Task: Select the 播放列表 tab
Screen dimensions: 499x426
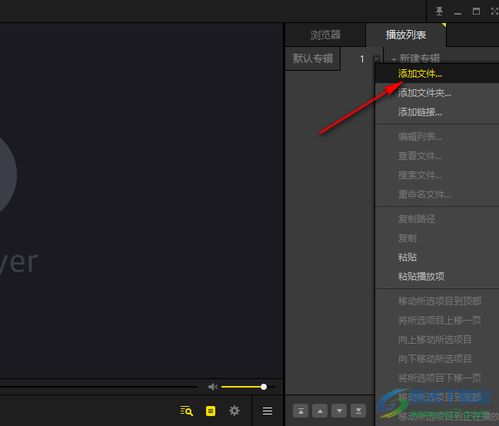Action: [x=406, y=35]
